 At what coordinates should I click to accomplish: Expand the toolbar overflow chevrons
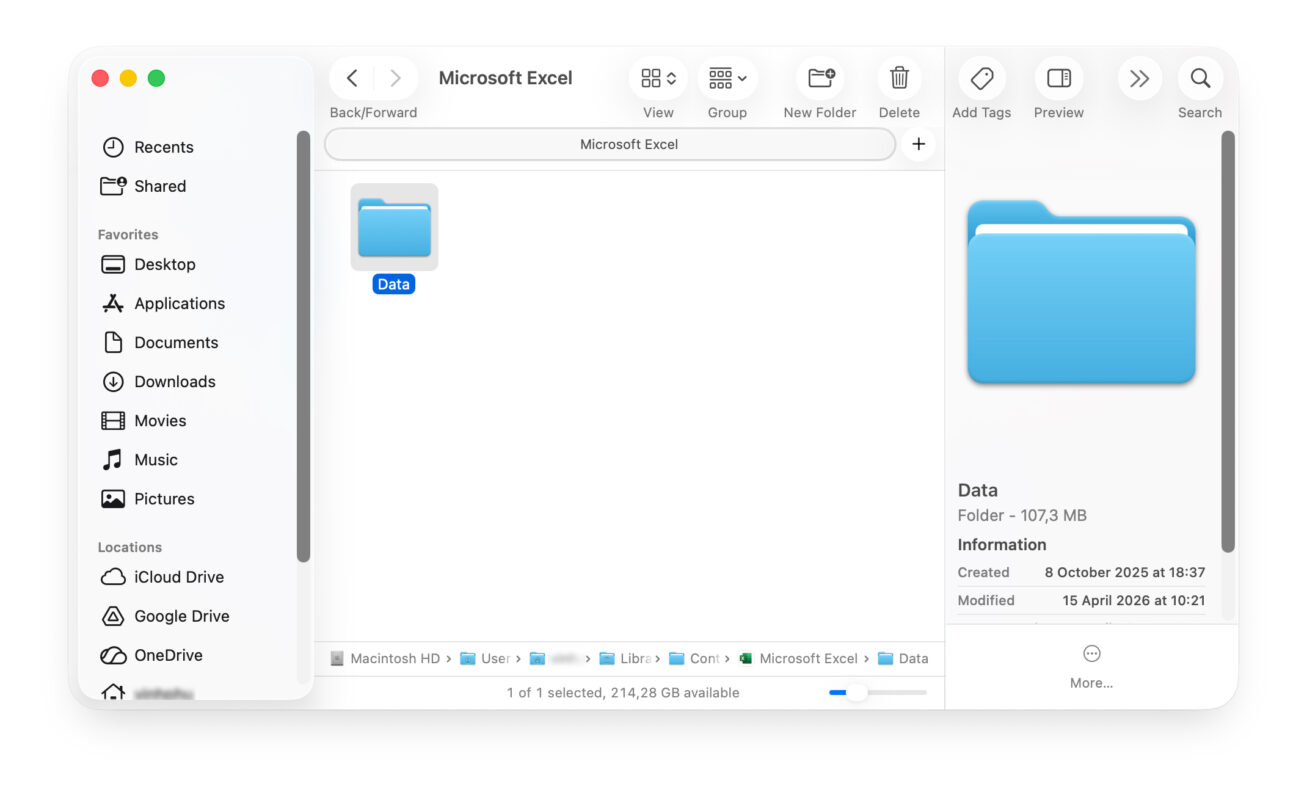(x=1139, y=78)
